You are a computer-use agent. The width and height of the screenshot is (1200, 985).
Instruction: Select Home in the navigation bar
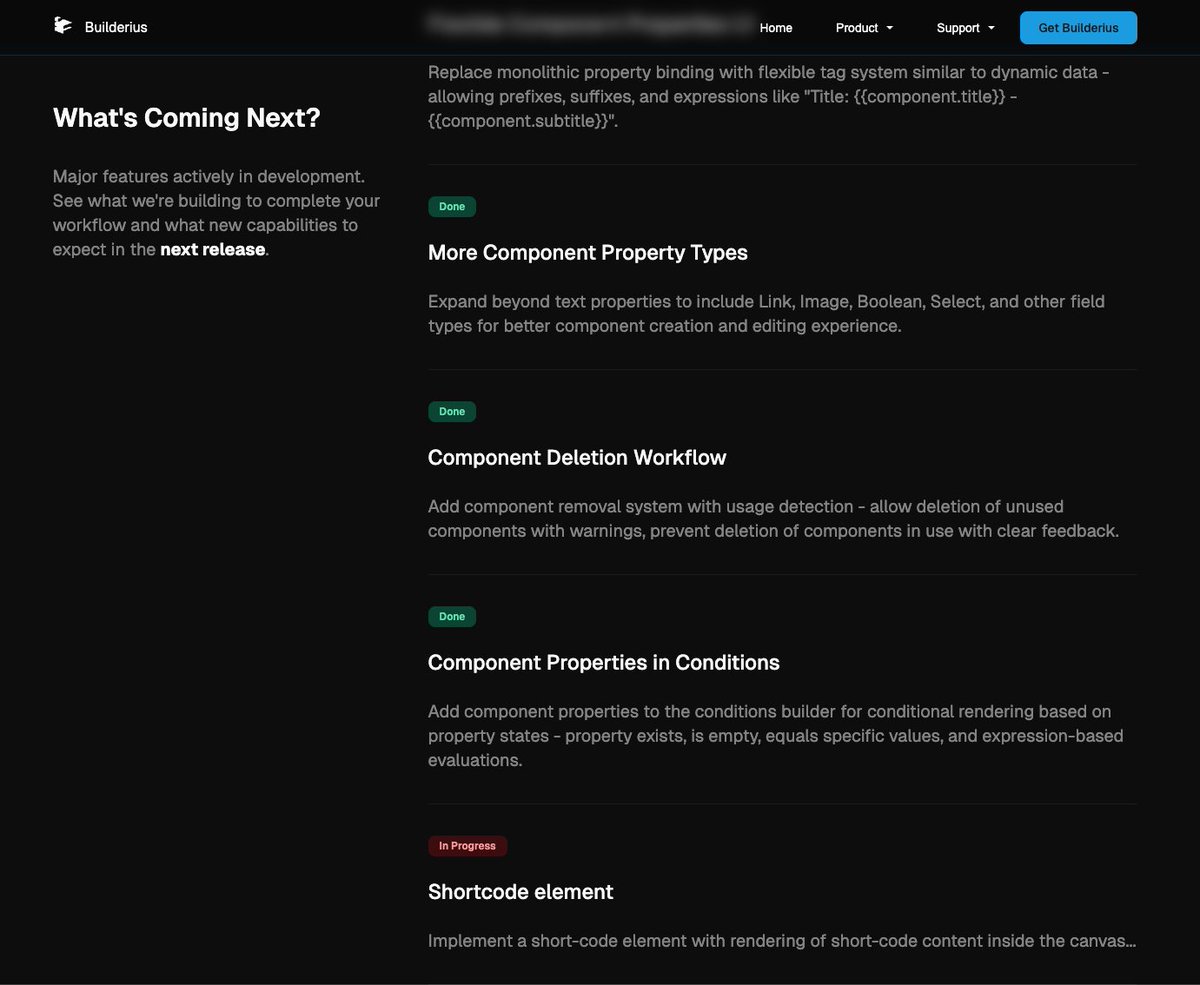775,28
